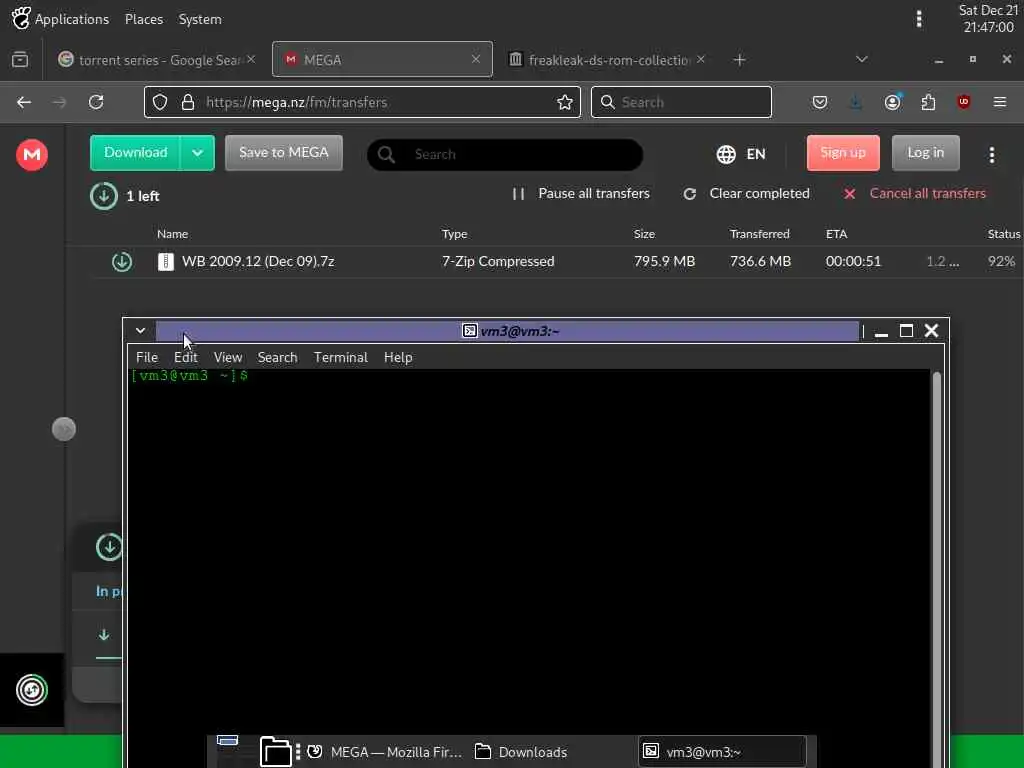Open the terminal Edit menu
The height and width of the screenshot is (768, 1024).
[185, 357]
